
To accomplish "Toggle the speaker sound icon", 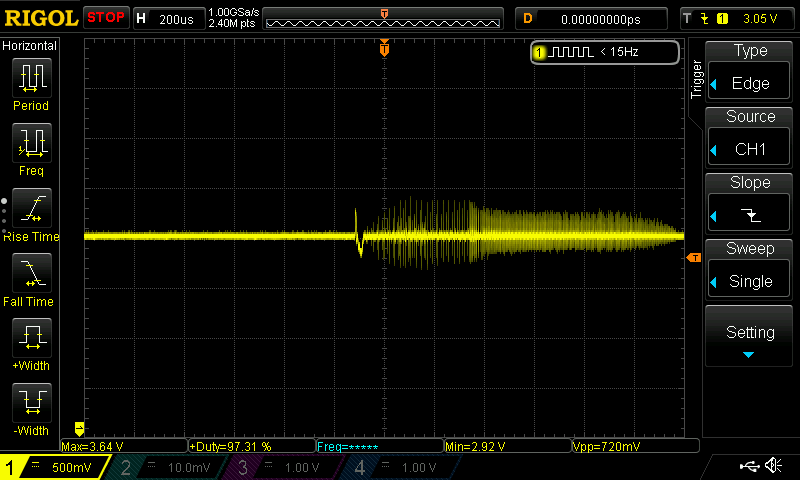I will pos(773,466).
